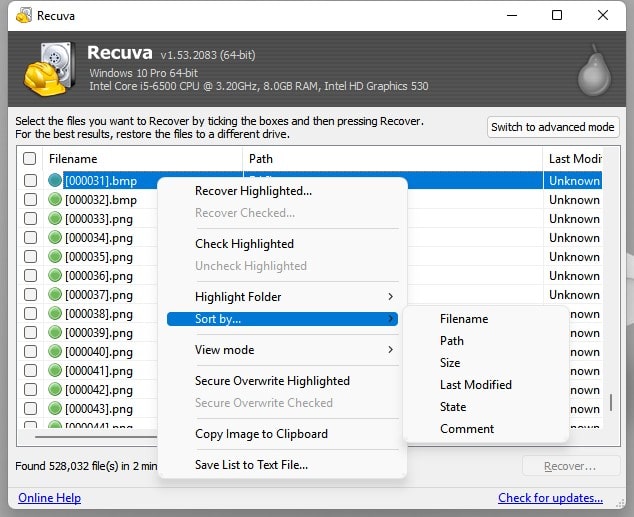This screenshot has width=634, height=517.
Task: Tick the checkbox for [000033].png
Action: (30, 218)
